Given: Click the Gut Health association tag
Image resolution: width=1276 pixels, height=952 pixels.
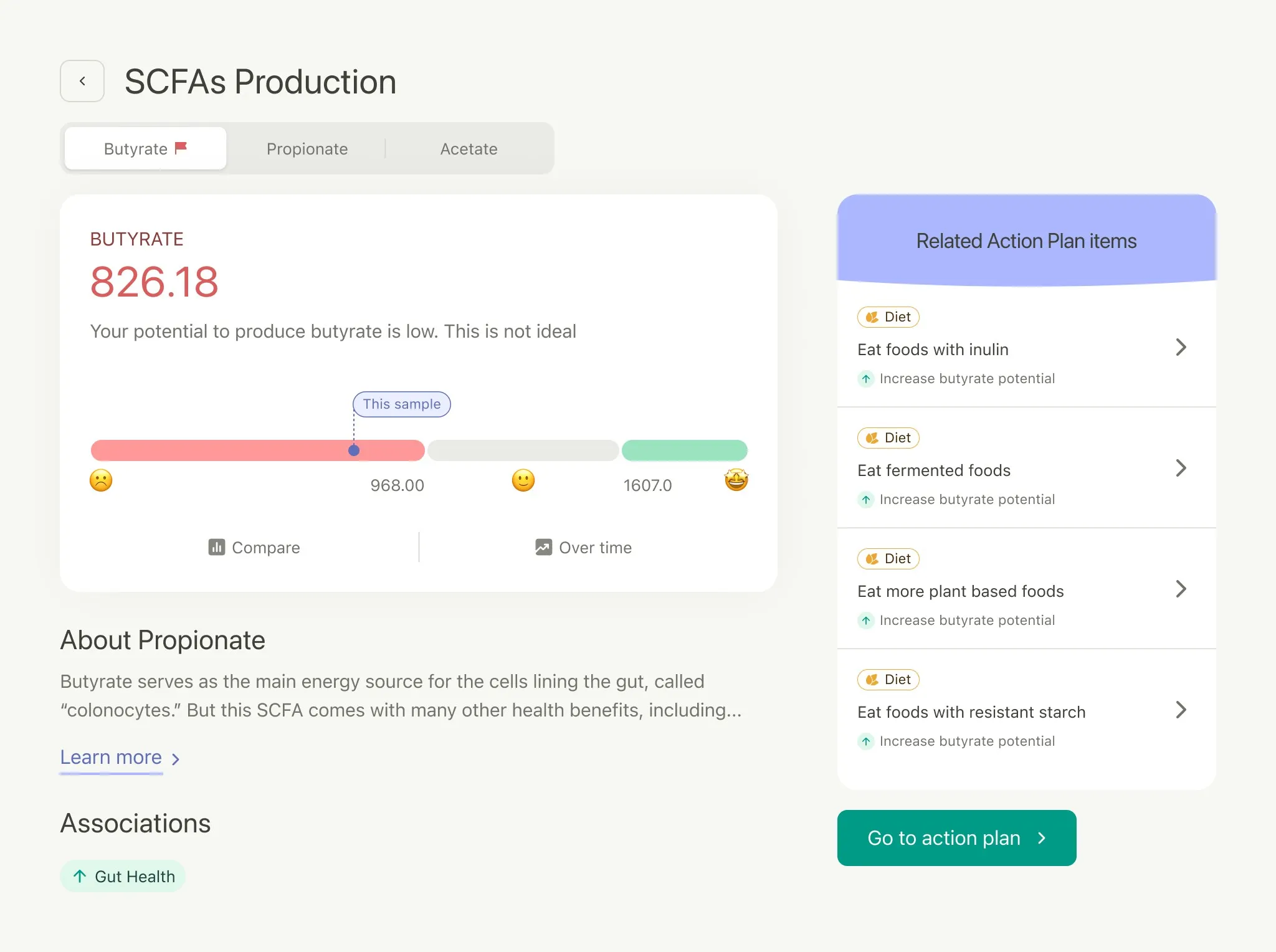Looking at the screenshot, I should coord(123,876).
